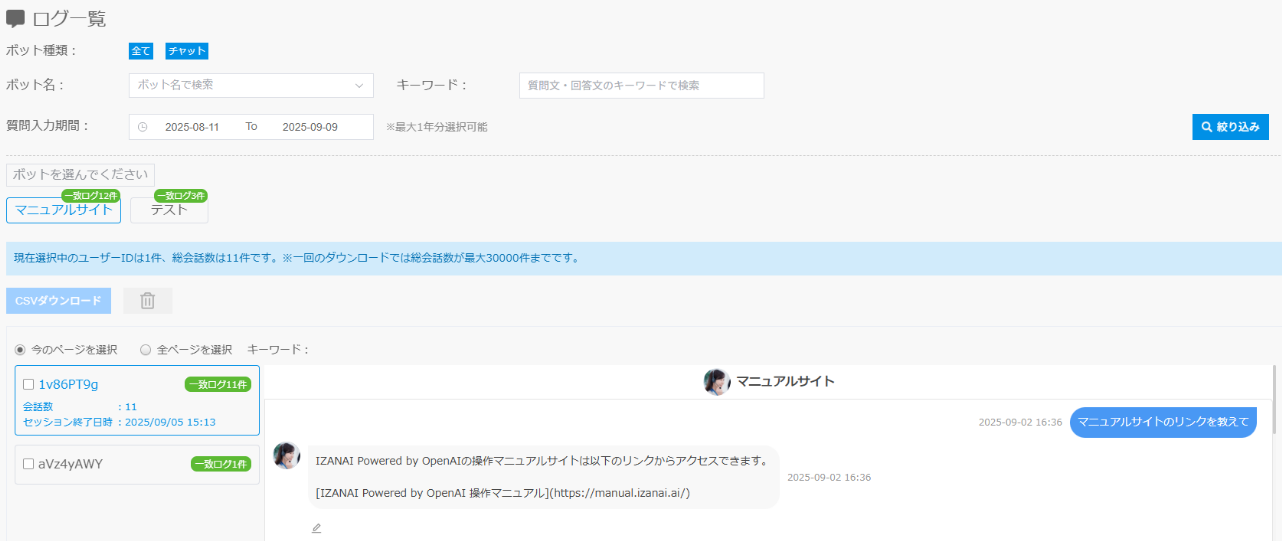This screenshot has width=1282, height=541.
Task: Click the 一致ログ1件 badge
Action: (x=221, y=464)
